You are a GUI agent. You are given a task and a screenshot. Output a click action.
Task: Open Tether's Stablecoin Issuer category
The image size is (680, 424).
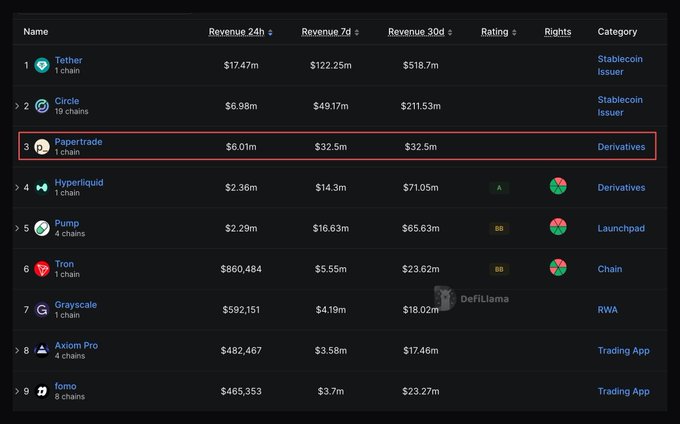(620, 65)
